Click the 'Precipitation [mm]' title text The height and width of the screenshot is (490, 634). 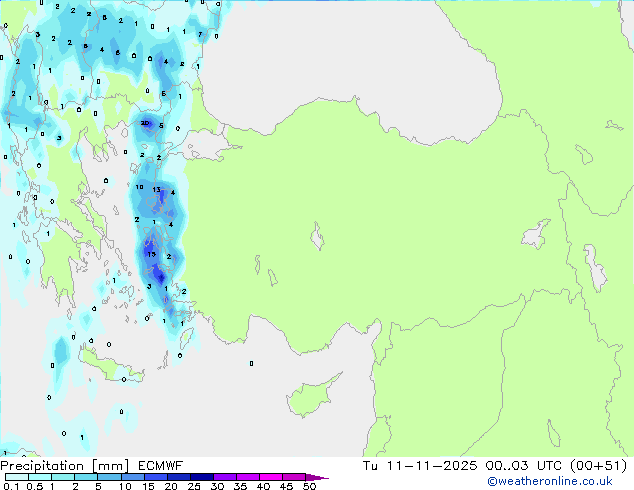coord(65,466)
